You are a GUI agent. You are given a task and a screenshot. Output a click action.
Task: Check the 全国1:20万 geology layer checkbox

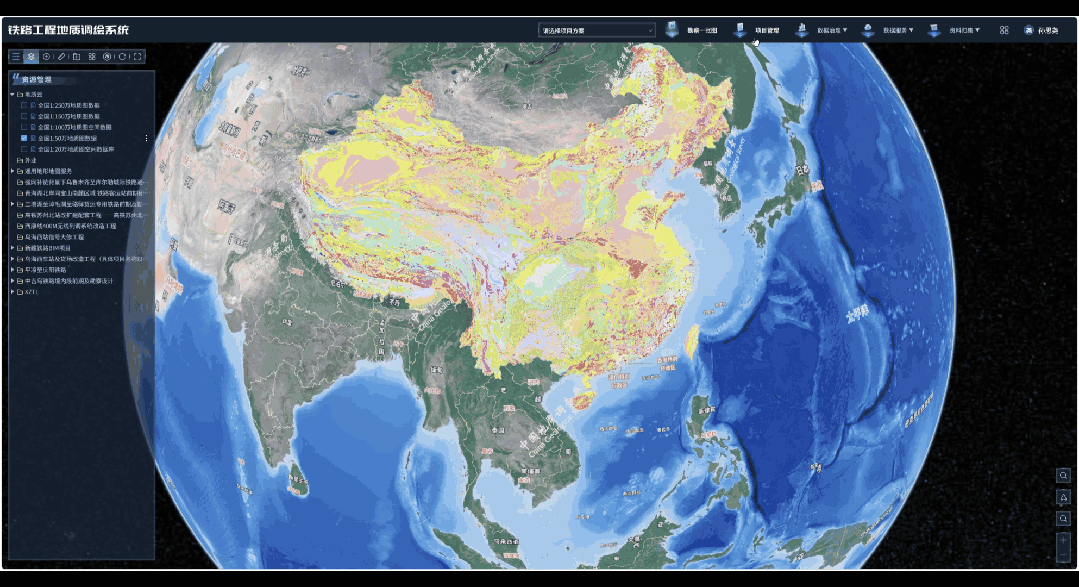click(x=24, y=149)
